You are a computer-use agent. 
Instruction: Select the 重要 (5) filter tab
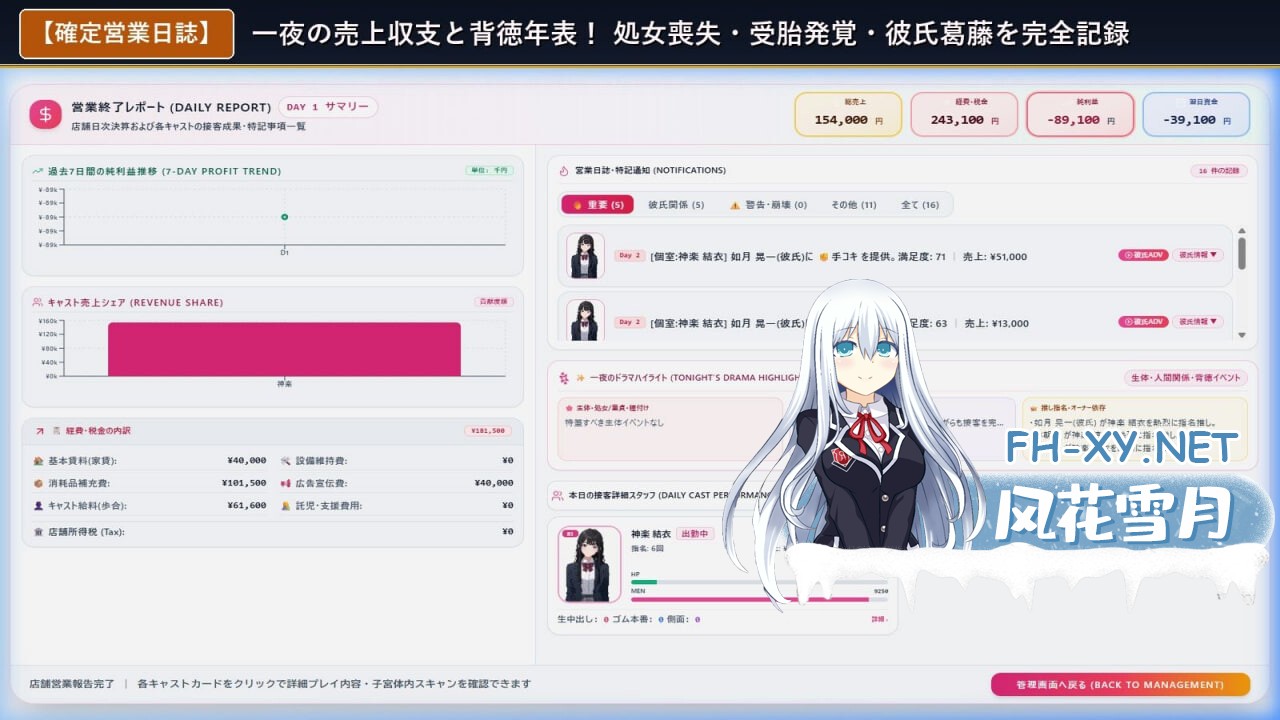pos(597,205)
